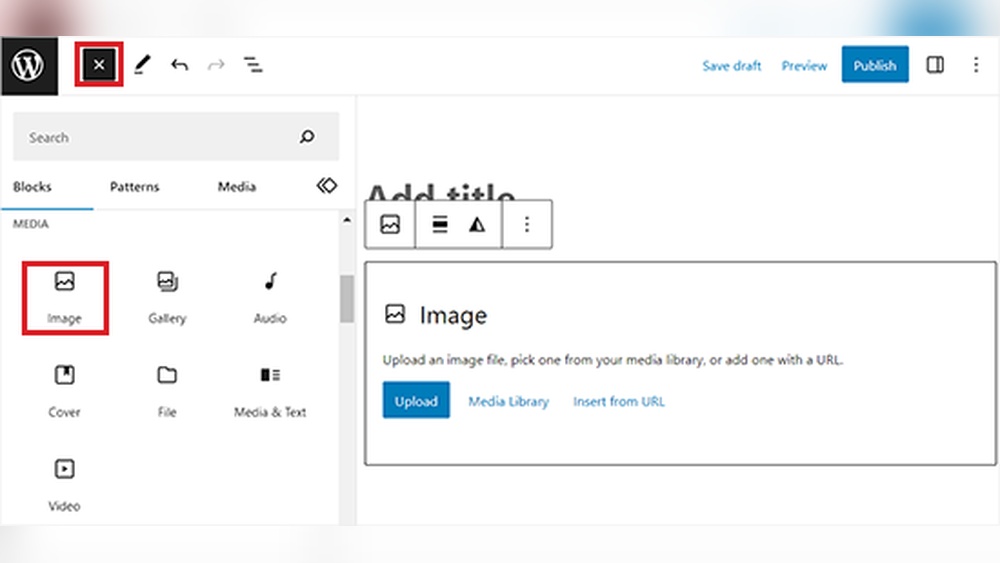Click the Image placeholder heading text
Screen dimensions: 1000x563
click(x=453, y=315)
